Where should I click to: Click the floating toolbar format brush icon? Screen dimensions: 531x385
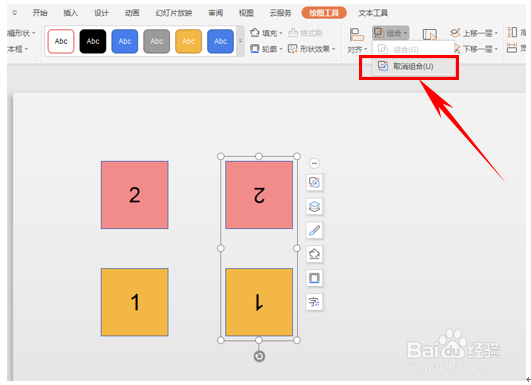point(314,230)
